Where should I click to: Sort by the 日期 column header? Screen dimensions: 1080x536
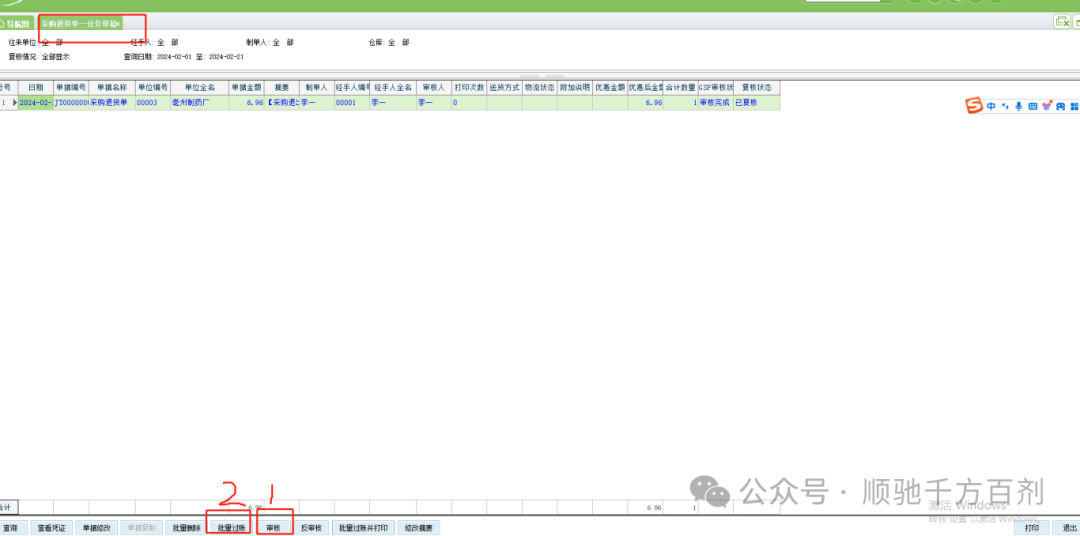pos(35,87)
